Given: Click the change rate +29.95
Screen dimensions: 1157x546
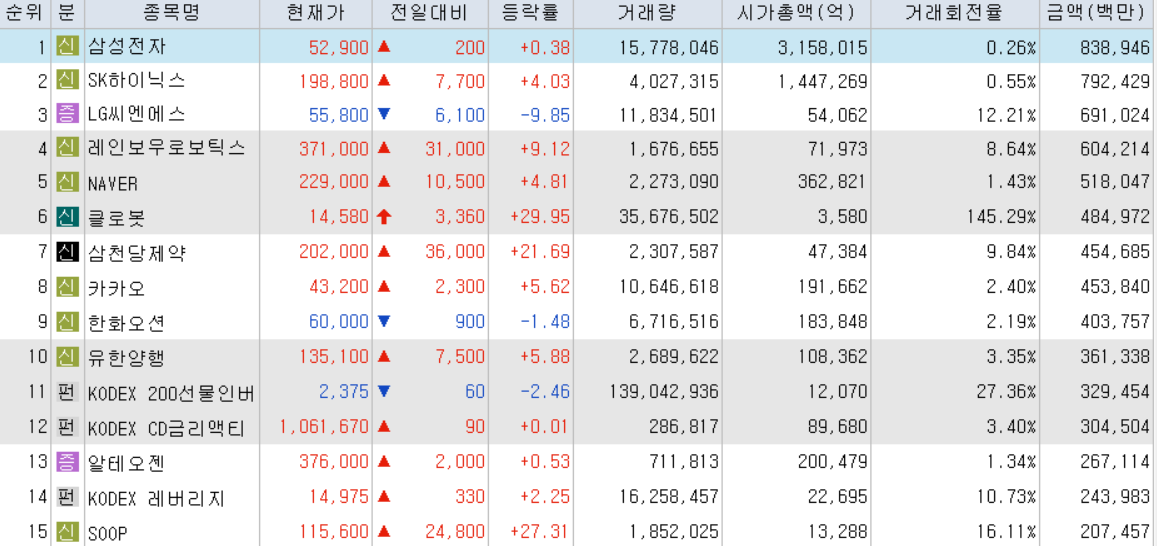Looking at the screenshot, I should pos(539,217).
